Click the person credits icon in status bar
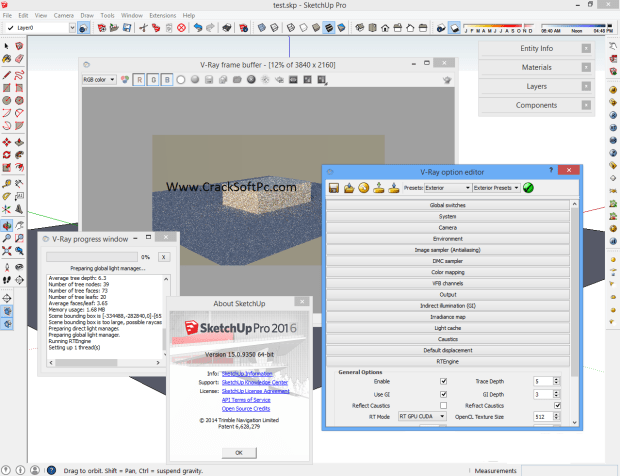 pos(35,470)
